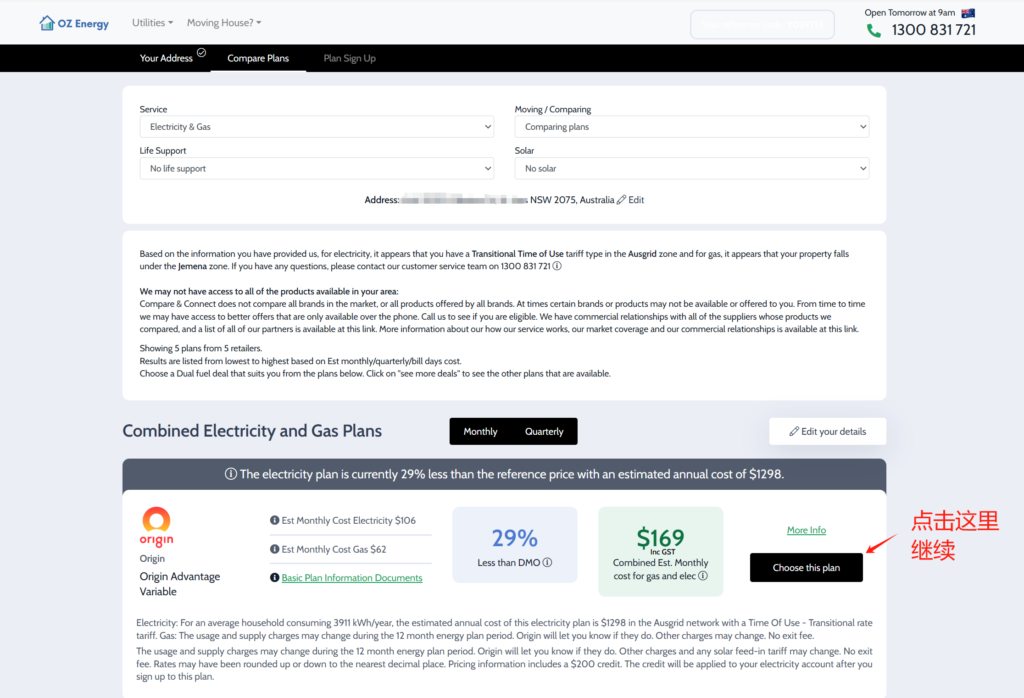Expand the Service Electricity & Gas dropdown

tap(317, 127)
